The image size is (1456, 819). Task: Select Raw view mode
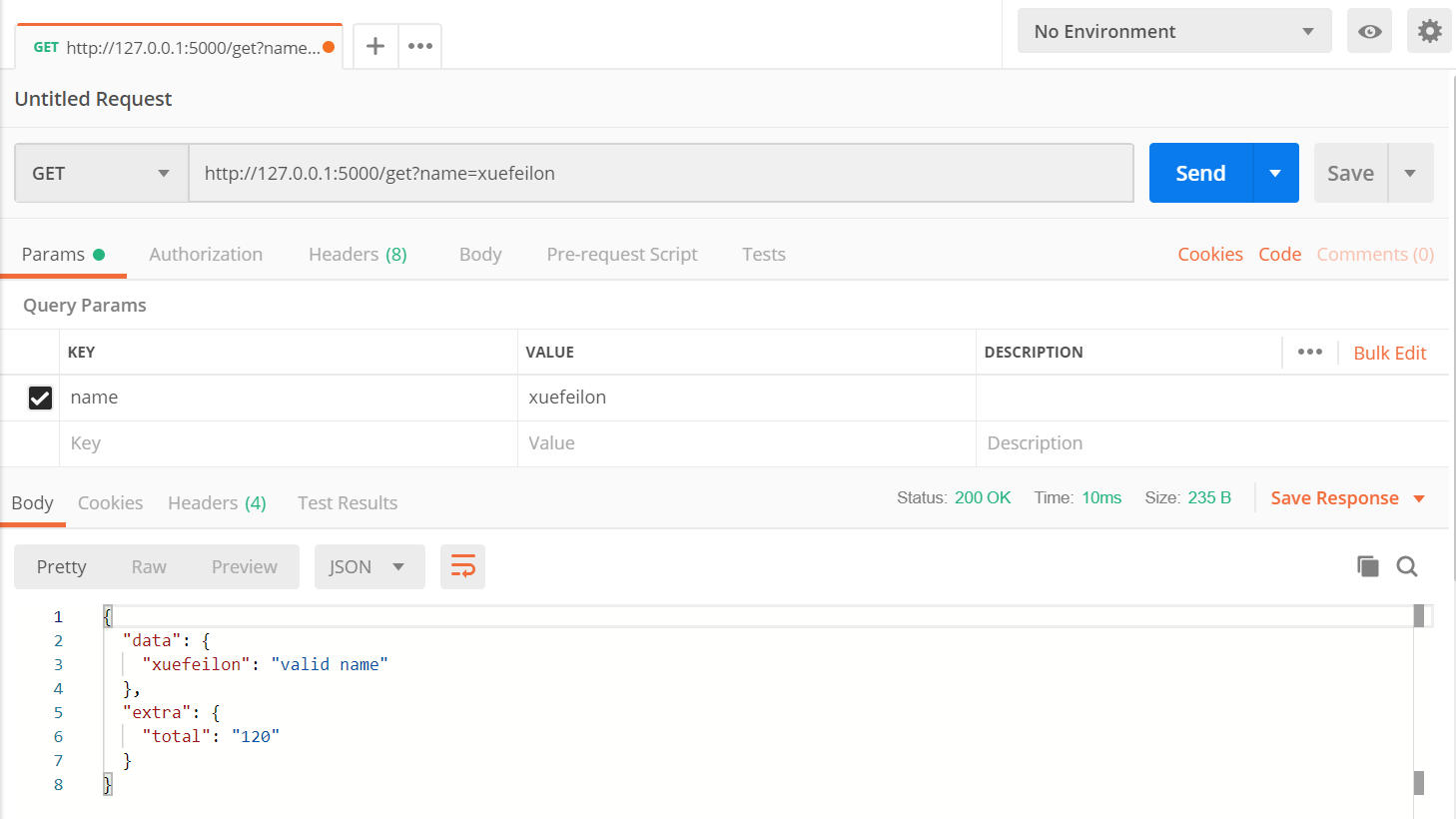(x=149, y=566)
